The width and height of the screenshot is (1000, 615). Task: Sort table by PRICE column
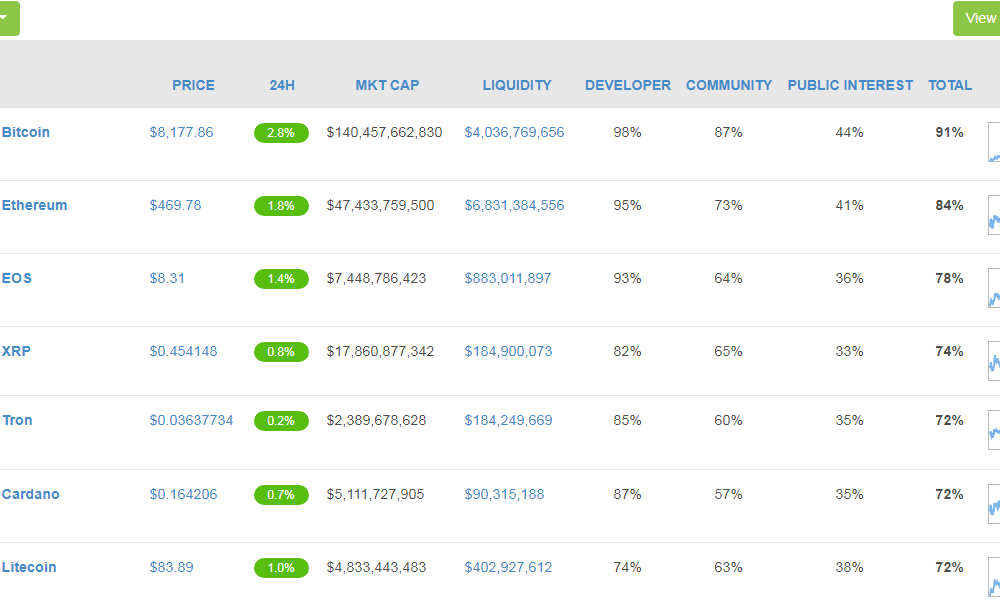click(x=193, y=85)
